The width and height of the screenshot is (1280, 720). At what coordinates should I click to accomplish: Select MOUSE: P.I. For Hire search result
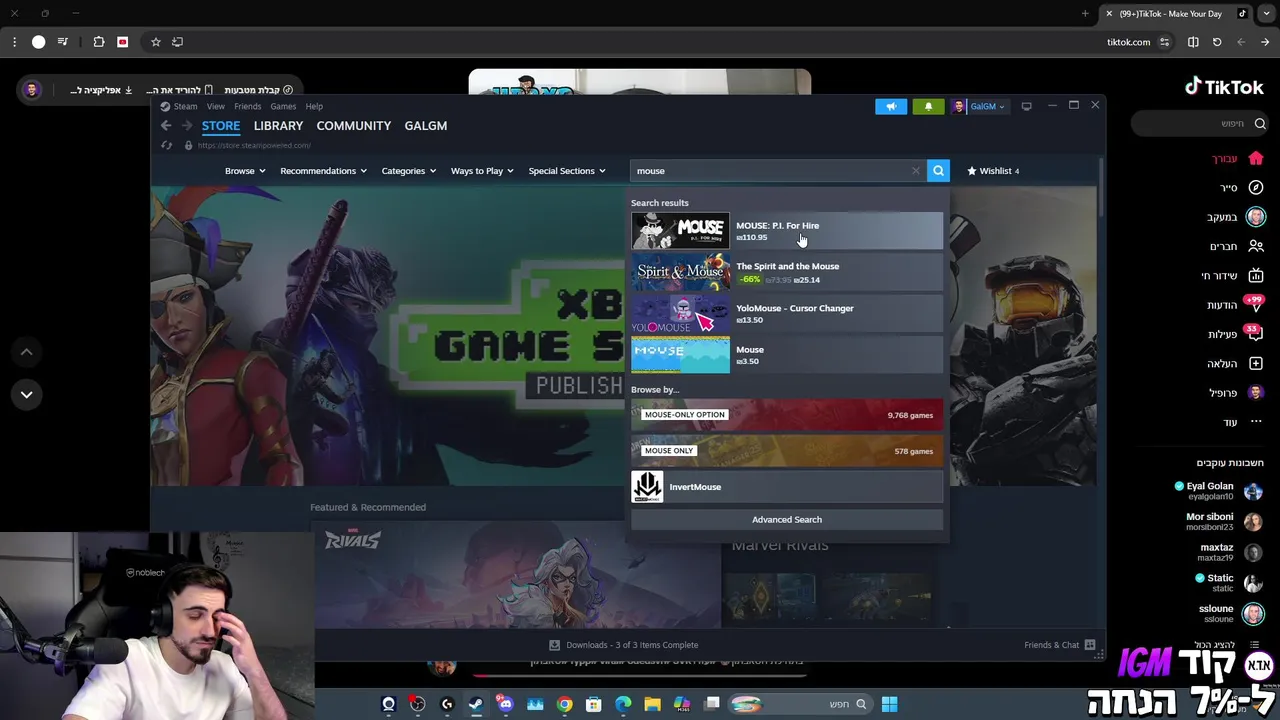(x=787, y=231)
